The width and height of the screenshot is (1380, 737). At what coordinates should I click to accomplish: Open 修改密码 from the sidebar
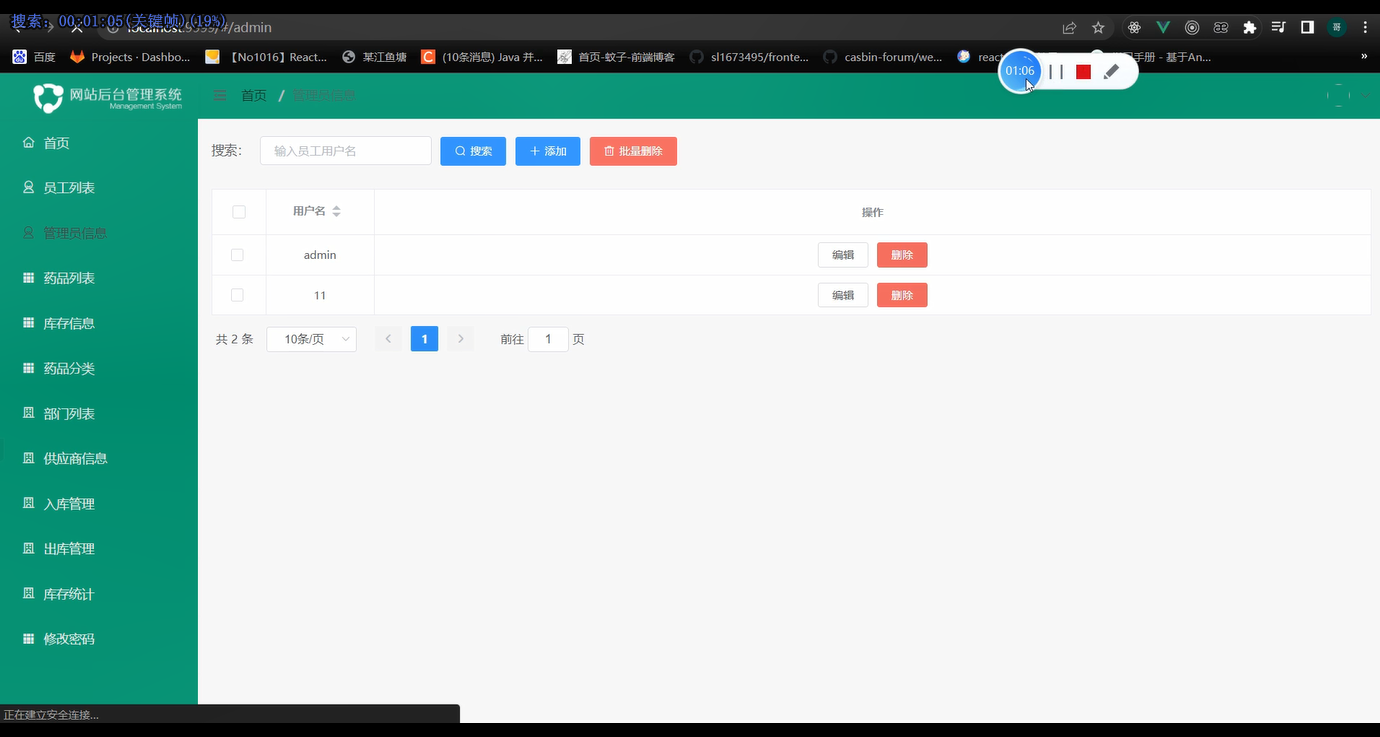click(70, 638)
